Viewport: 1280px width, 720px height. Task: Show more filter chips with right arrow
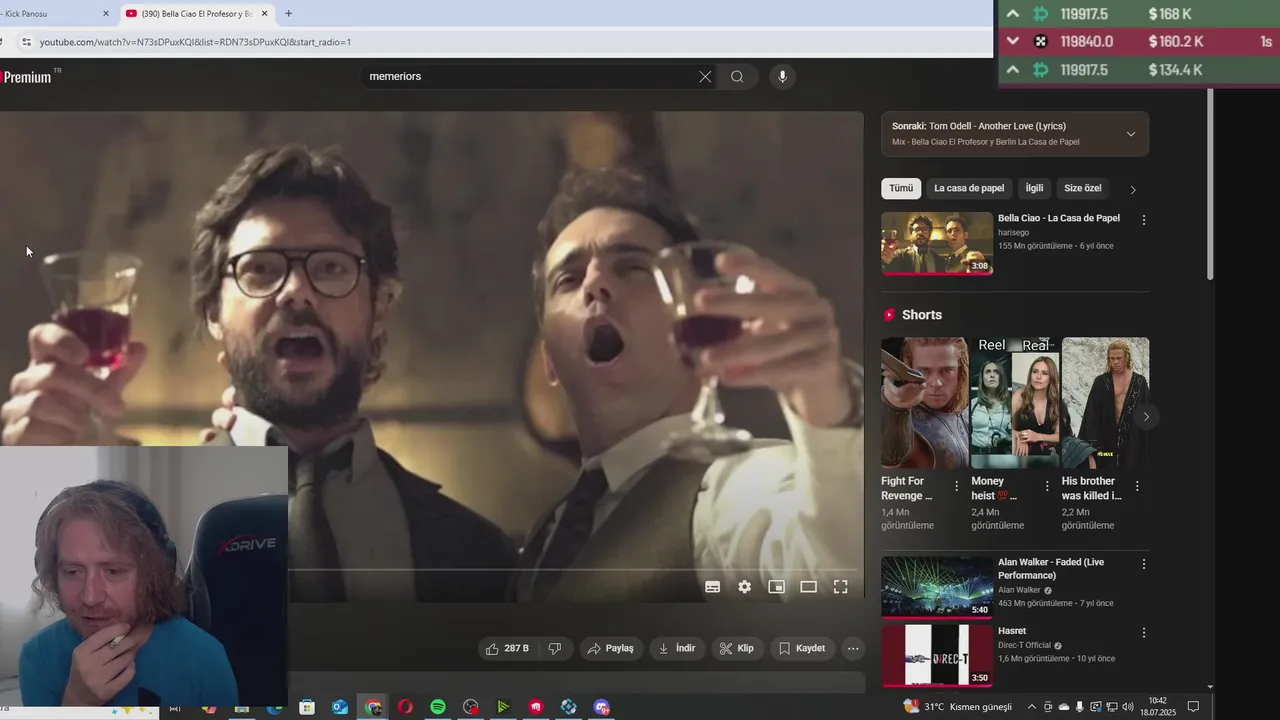(x=1133, y=189)
